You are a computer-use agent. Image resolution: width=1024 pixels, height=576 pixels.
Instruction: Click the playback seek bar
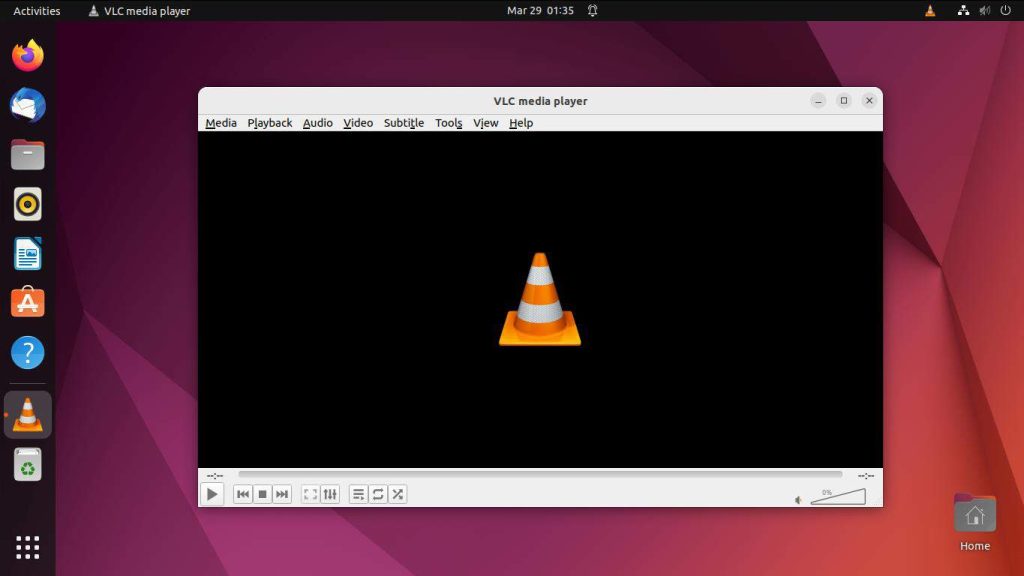(540, 475)
